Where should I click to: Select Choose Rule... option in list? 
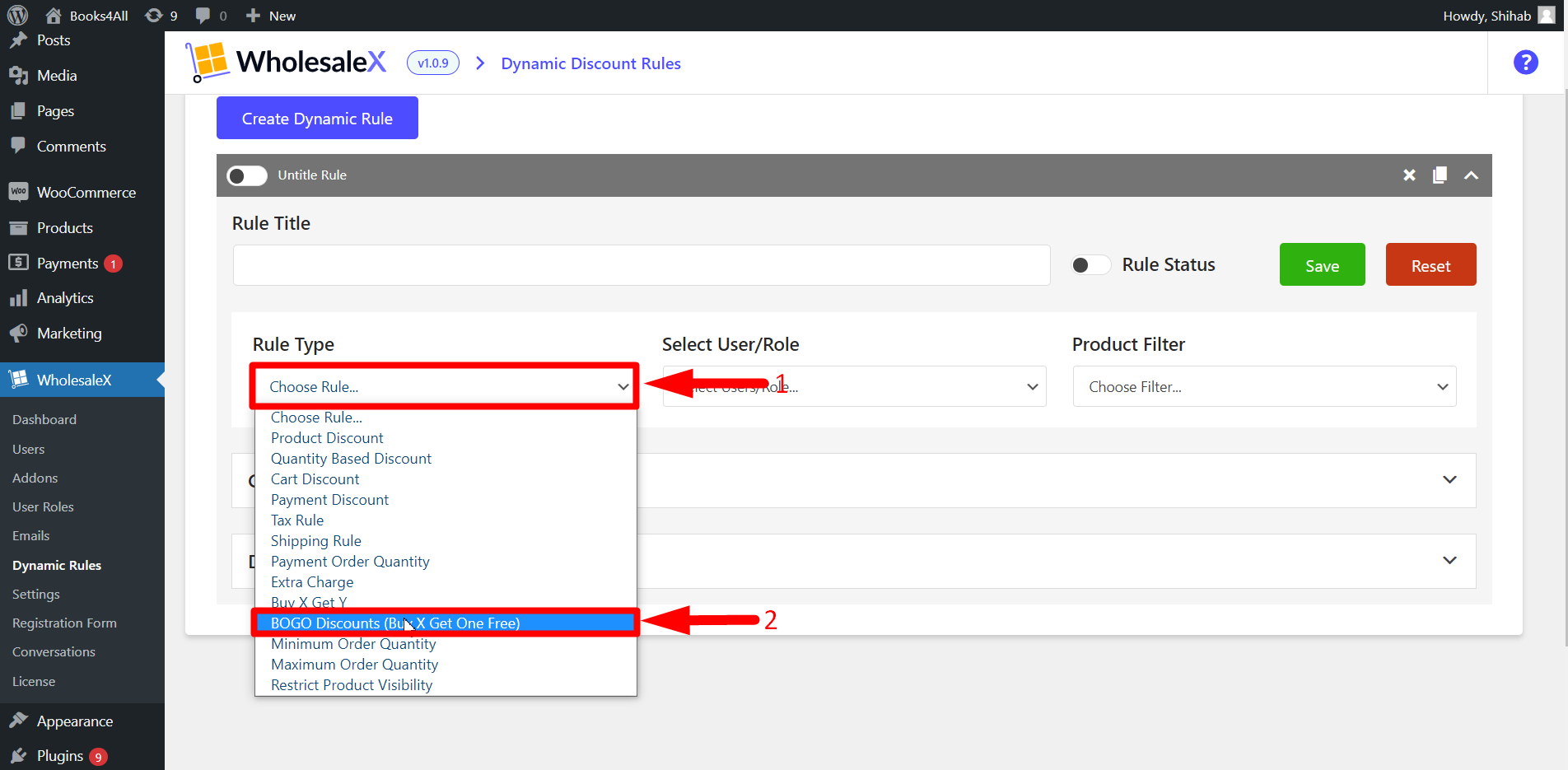446,418
